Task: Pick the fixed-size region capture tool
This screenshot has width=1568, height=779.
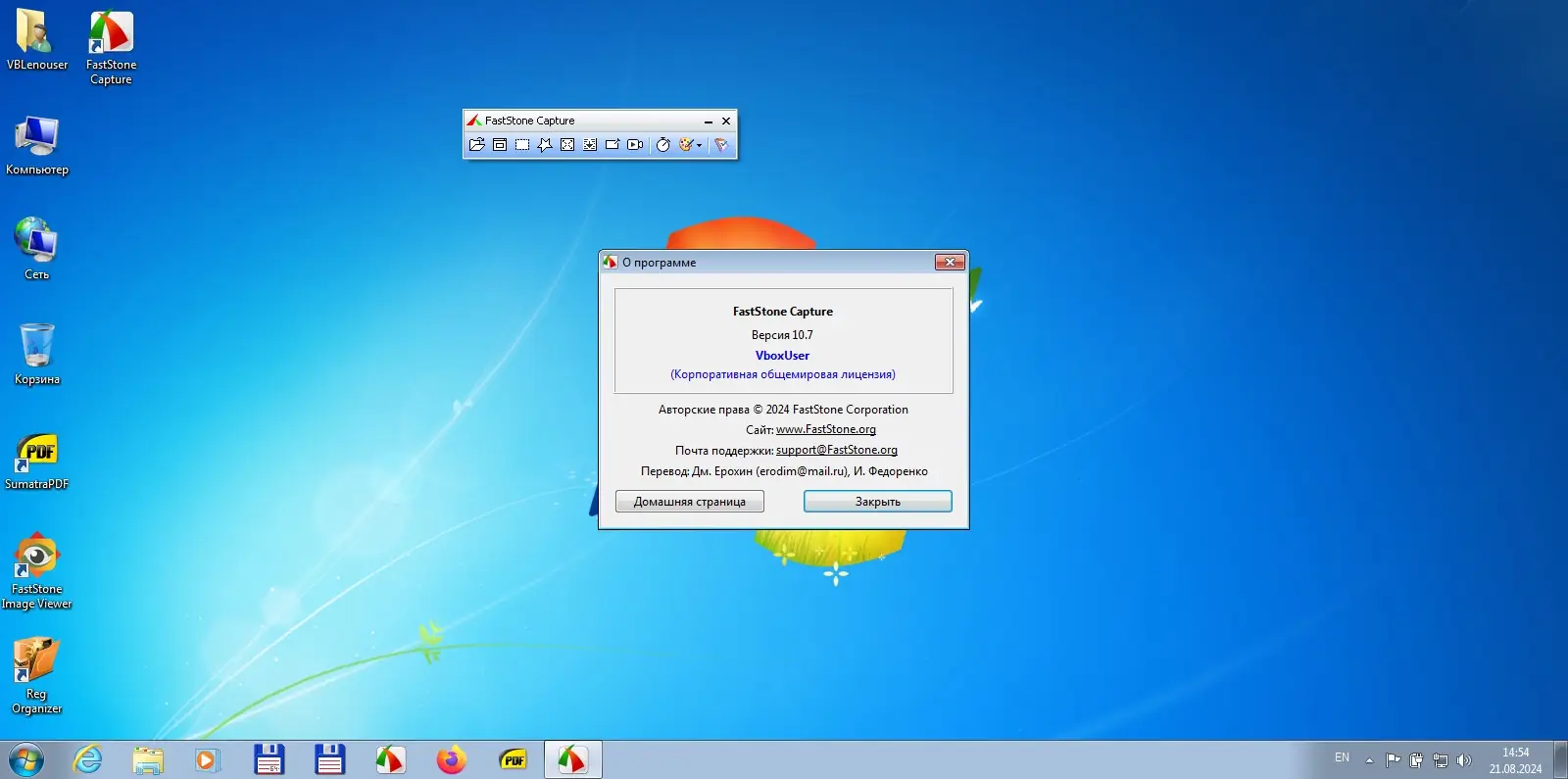Action: [x=612, y=145]
